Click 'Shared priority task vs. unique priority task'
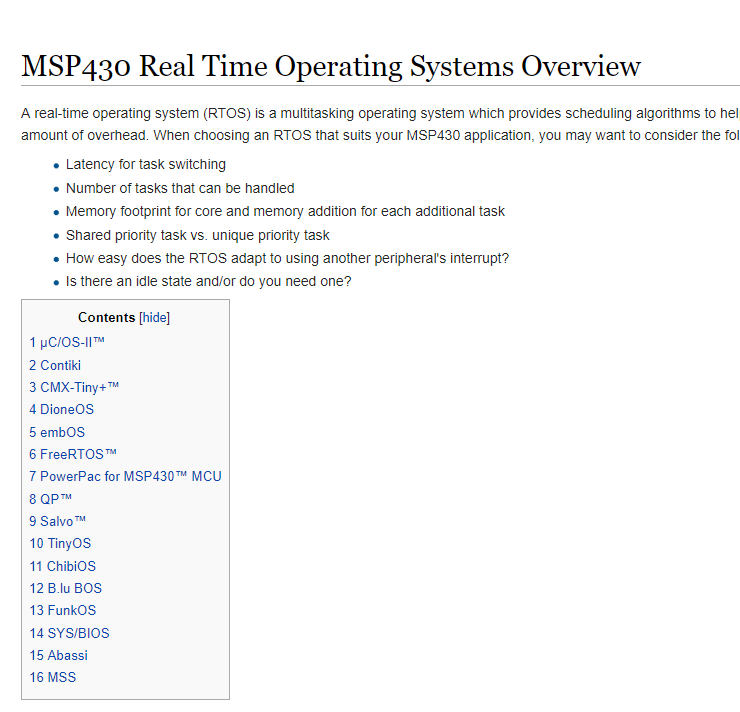 [197, 235]
